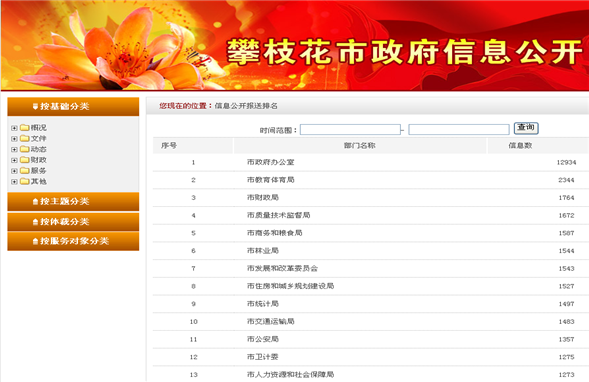Open the 按主题分类 panel

coord(73,202)
